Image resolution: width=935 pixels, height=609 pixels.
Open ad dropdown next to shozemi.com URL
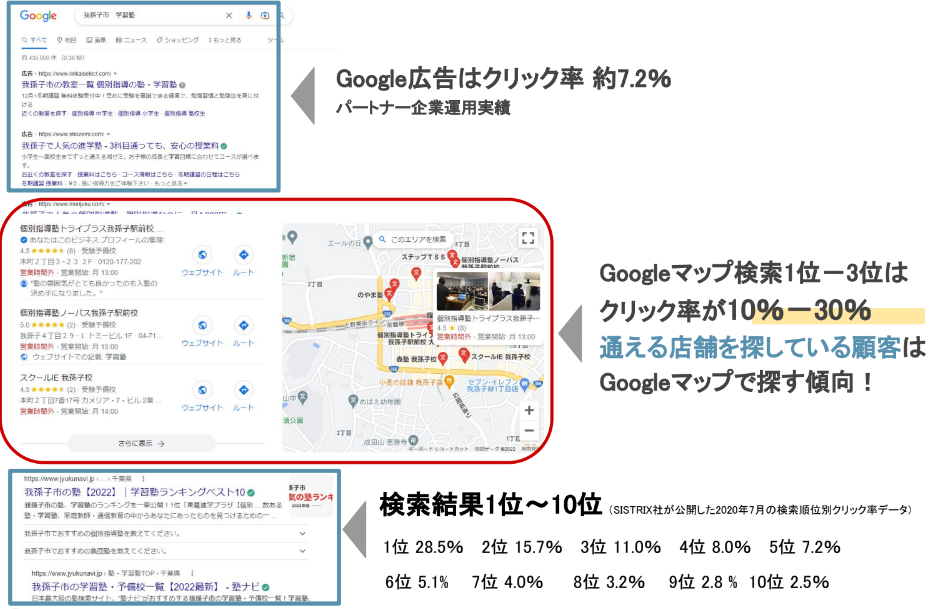tap(108, 134)
